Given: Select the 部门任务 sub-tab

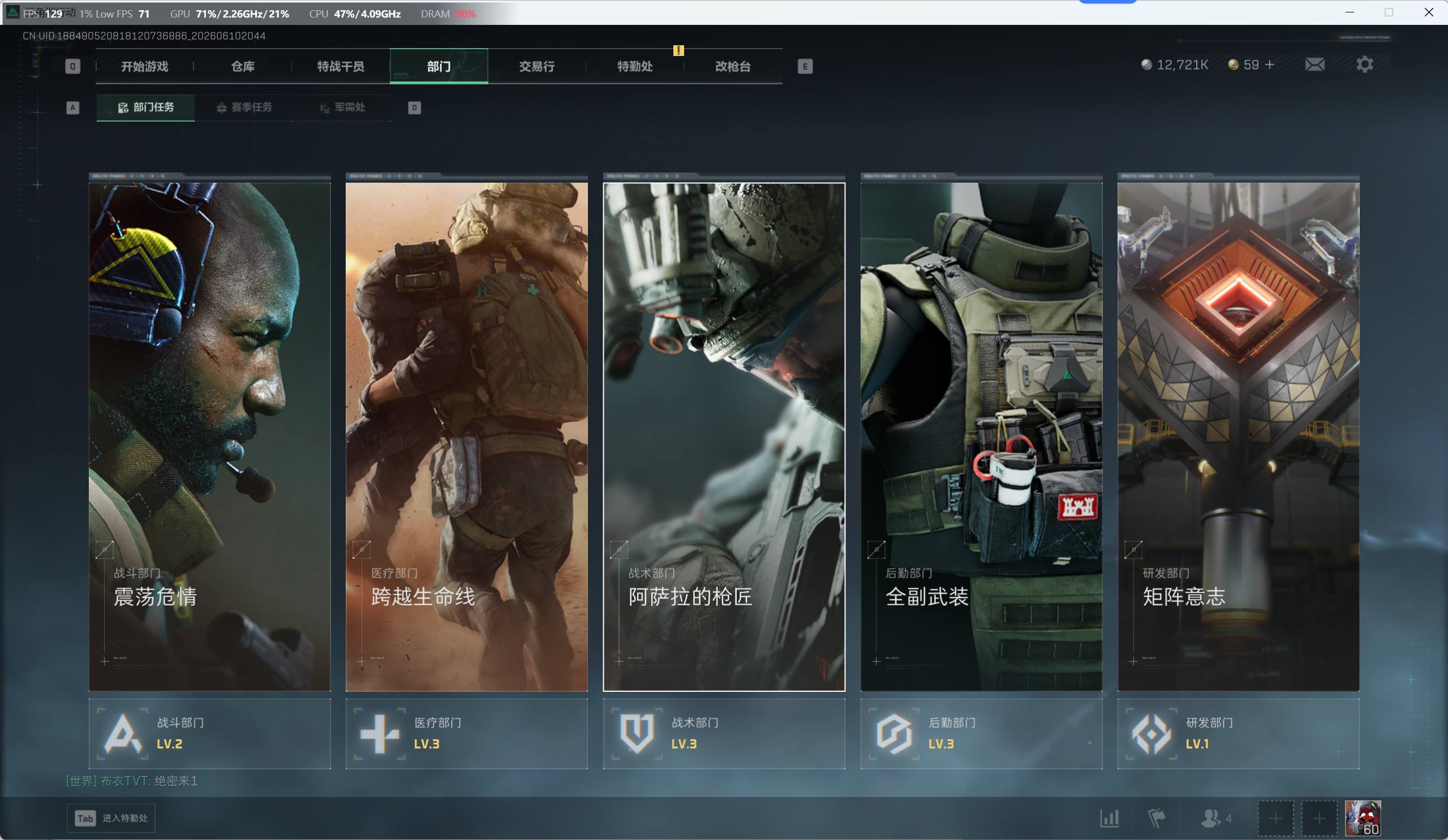Looking at the screenshot, I should 146,107.
